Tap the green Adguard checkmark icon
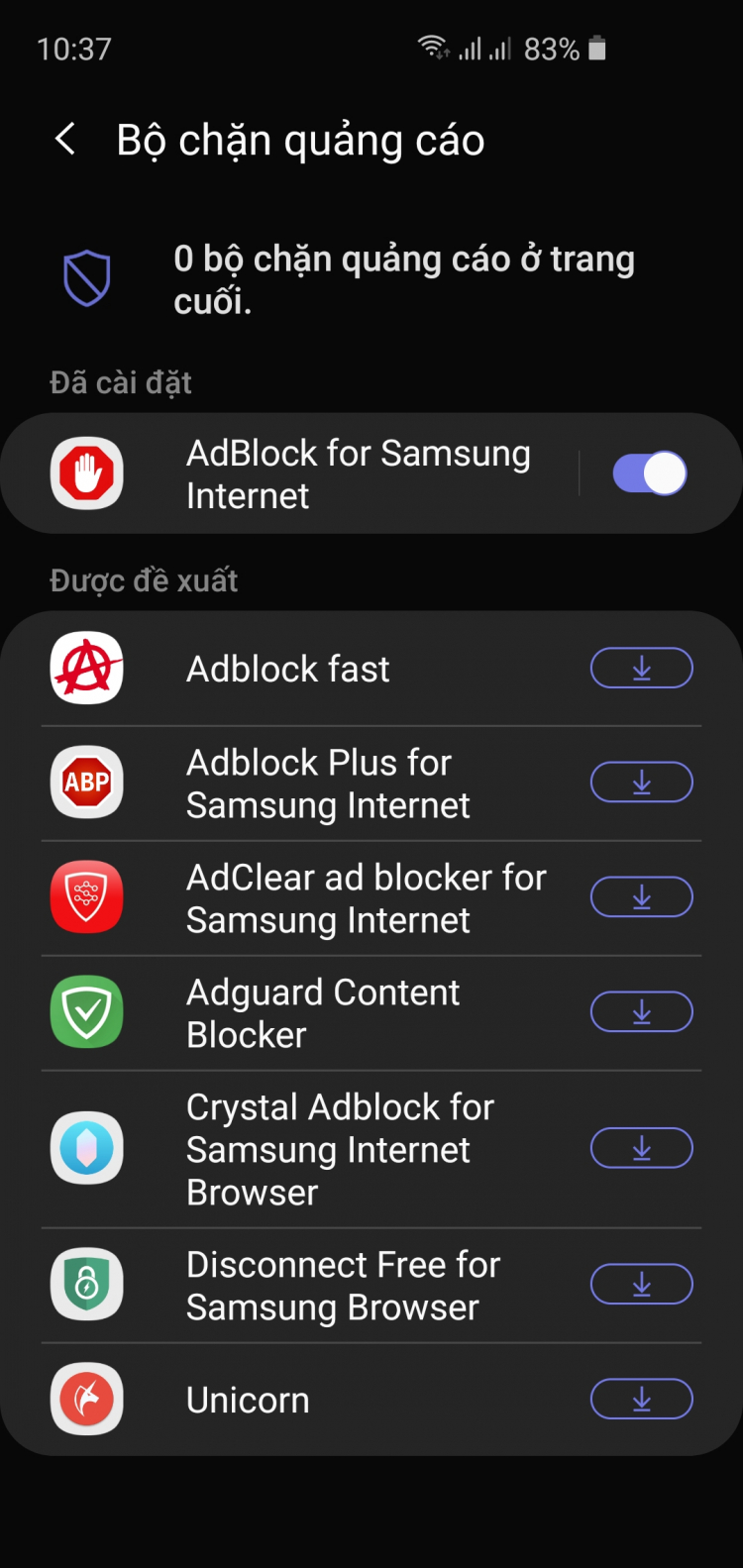Screen dimensions: 743x1568 coord(87,1012)
